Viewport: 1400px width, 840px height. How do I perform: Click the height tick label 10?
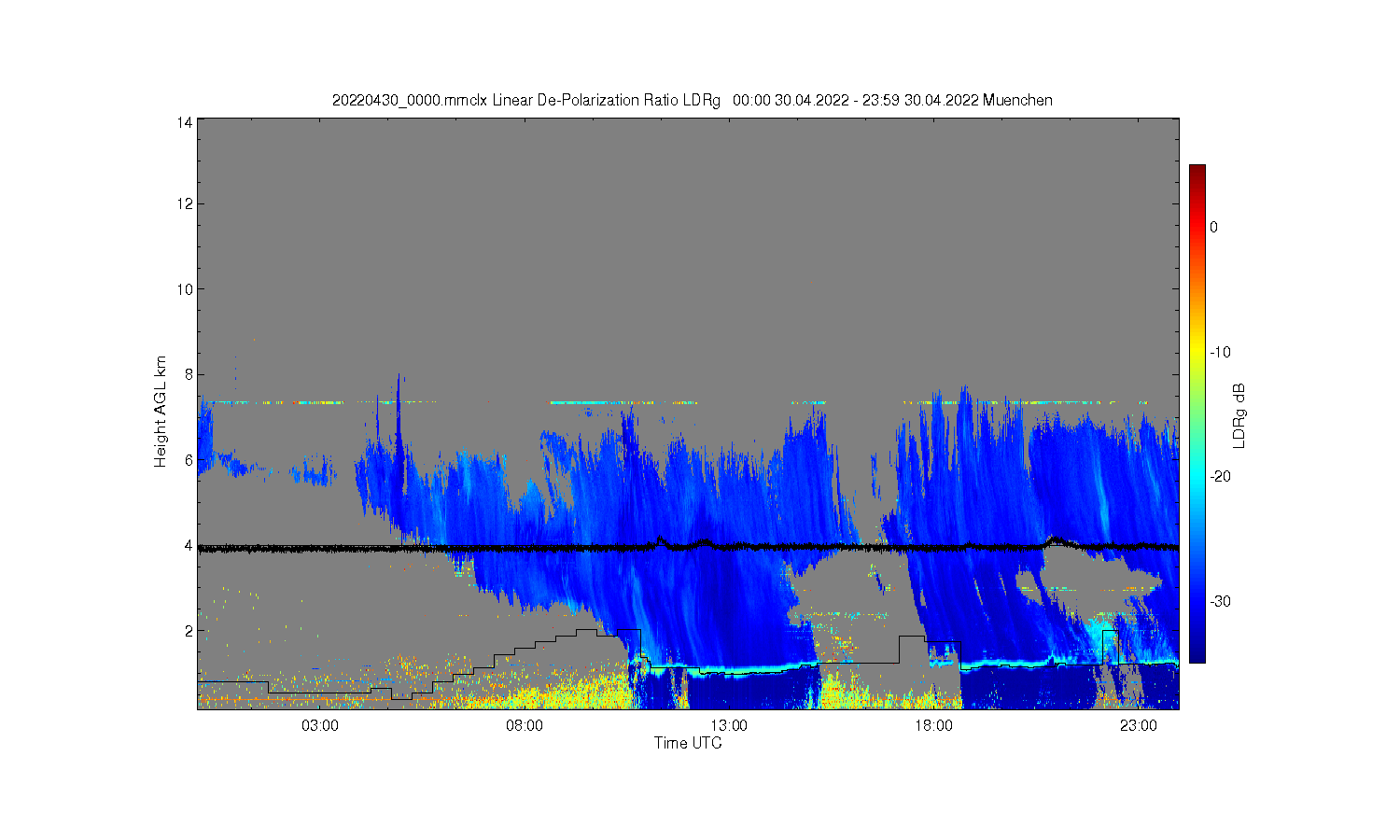point(186,289)
